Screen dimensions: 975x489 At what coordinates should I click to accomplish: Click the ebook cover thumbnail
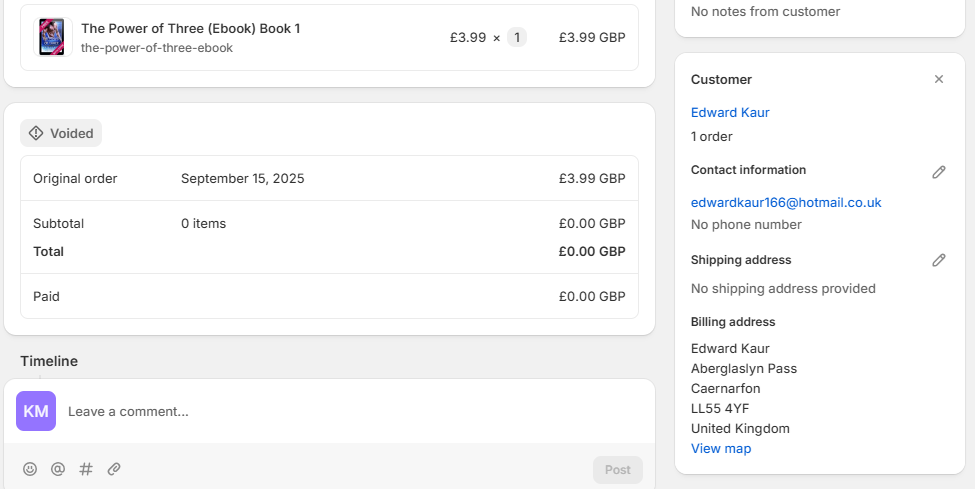(53, 37)
